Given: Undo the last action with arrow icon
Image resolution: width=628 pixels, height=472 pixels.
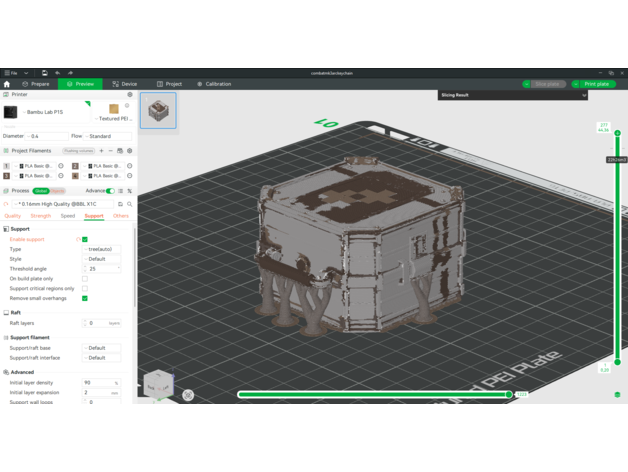Looking at the screenshot, I should pos(58,73).
